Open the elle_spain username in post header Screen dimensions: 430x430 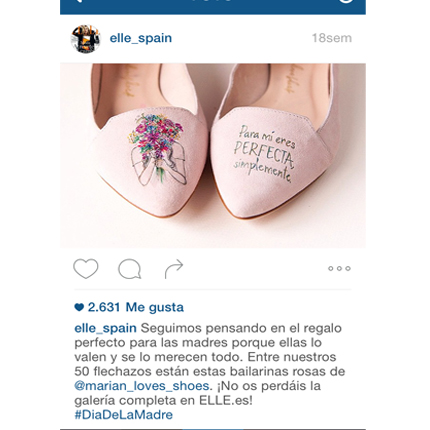click(141, 38)
